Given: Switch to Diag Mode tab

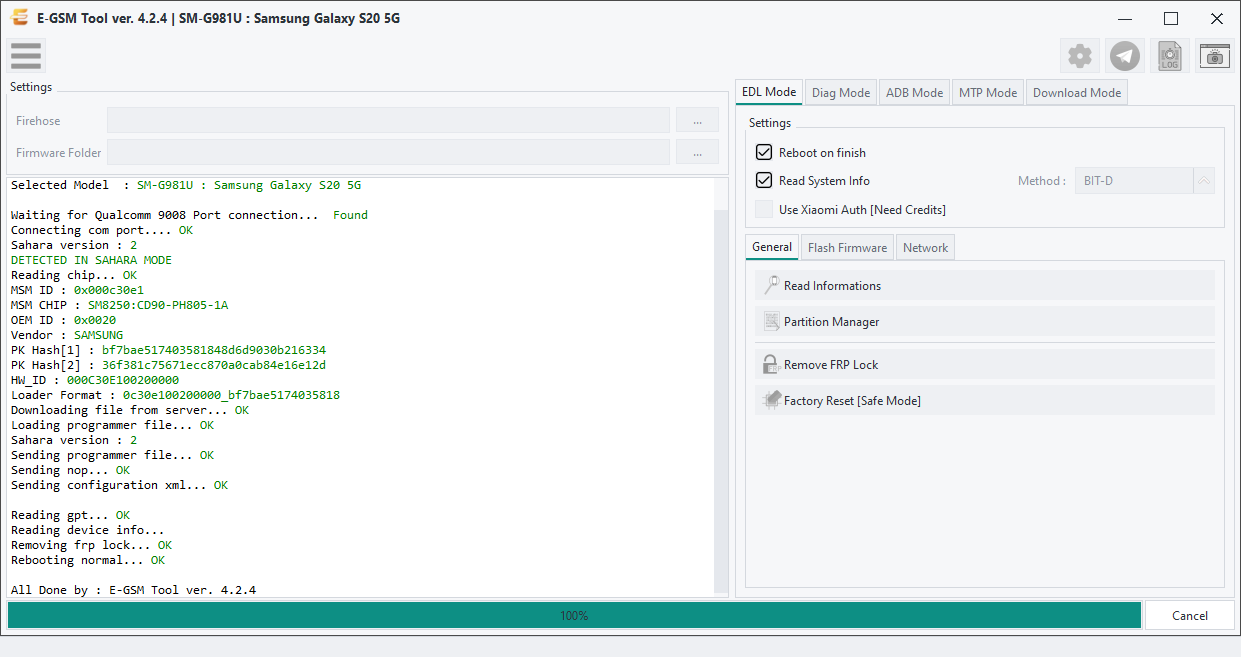Looking at the screenshot, I should pos(841,92).
